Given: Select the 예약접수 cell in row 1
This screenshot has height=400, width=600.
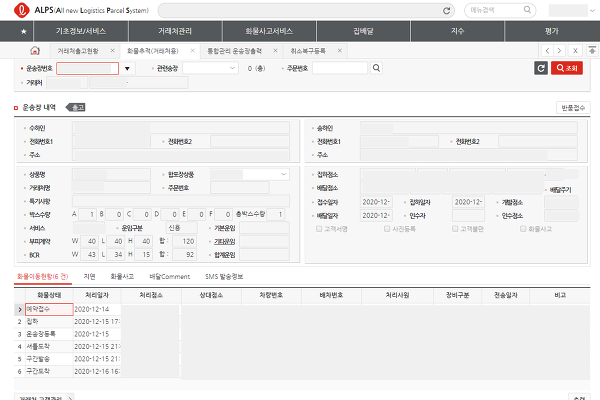Looking at the screenshot, I should pos(49,309).
